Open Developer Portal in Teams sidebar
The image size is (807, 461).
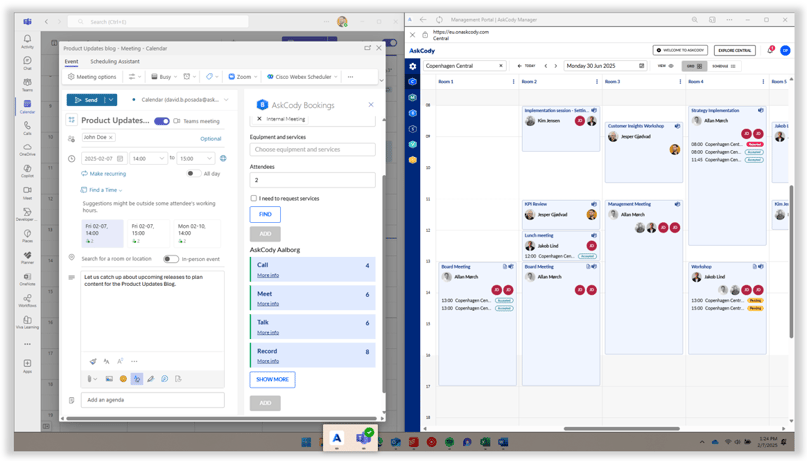(27, 214)
